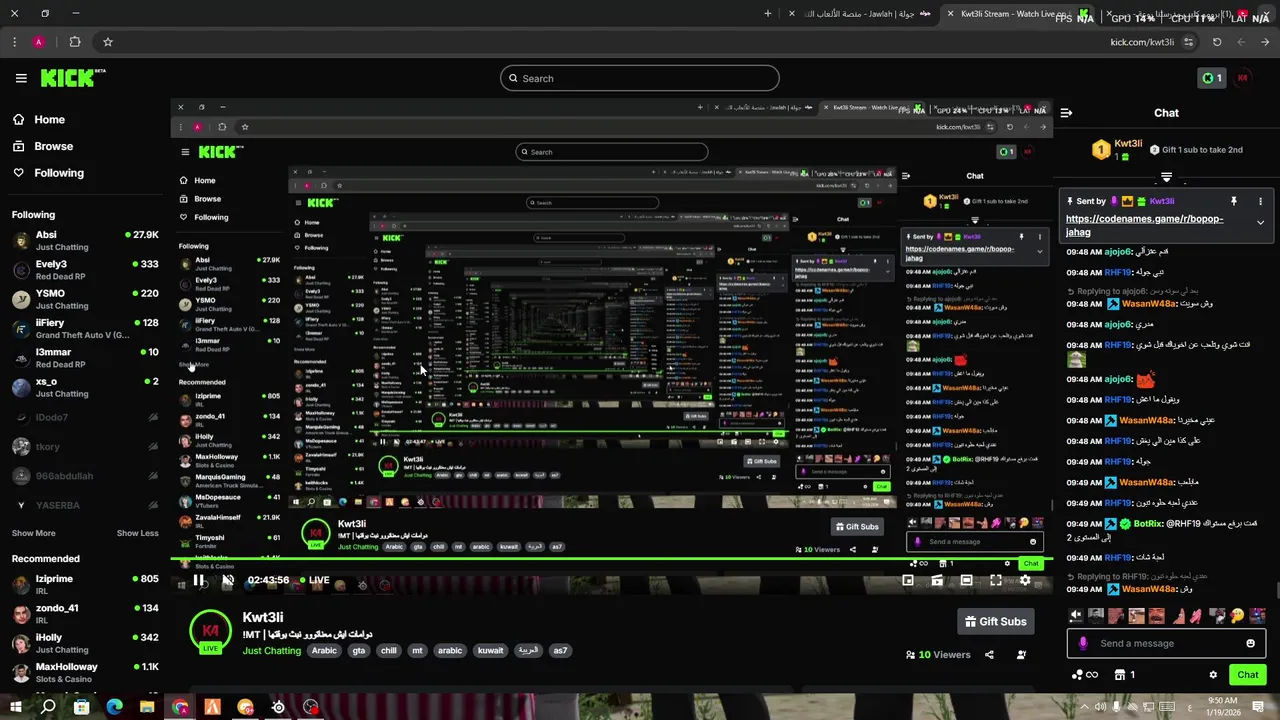The image size is (1280, 720).
Task: Click the bookmark star in the browser toolbar
Action: [x=107, y=42]
